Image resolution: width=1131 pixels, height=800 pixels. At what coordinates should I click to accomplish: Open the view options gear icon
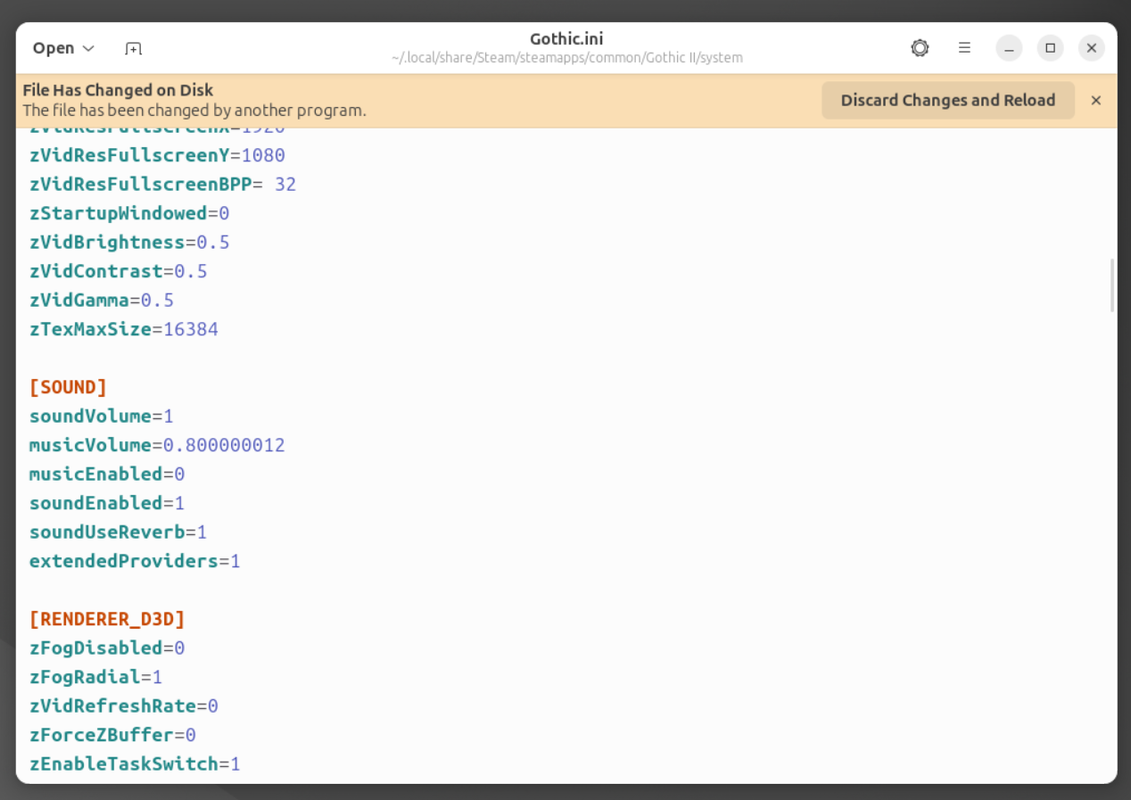[920, 48]
